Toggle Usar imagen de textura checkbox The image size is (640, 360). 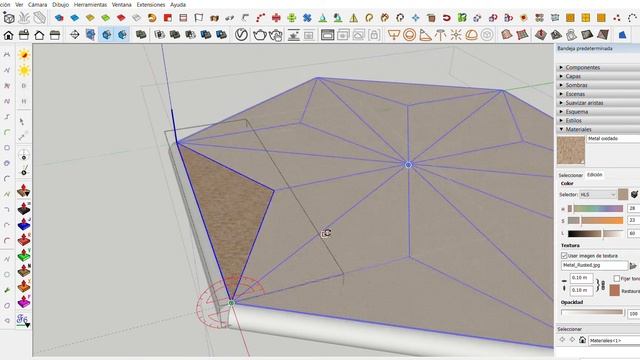[x=564, y=256]
